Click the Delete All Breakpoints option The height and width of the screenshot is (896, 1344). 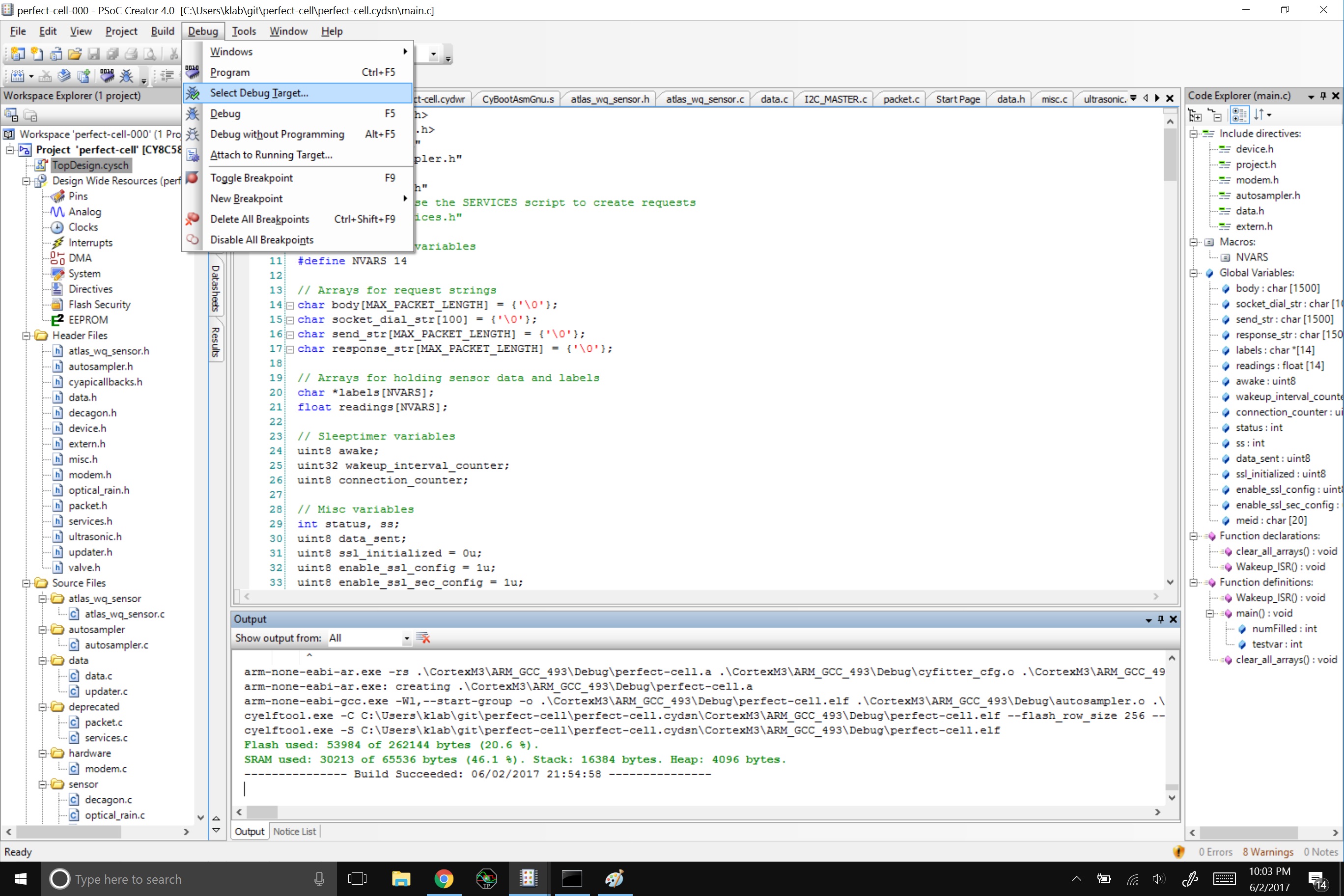(259, 219)
